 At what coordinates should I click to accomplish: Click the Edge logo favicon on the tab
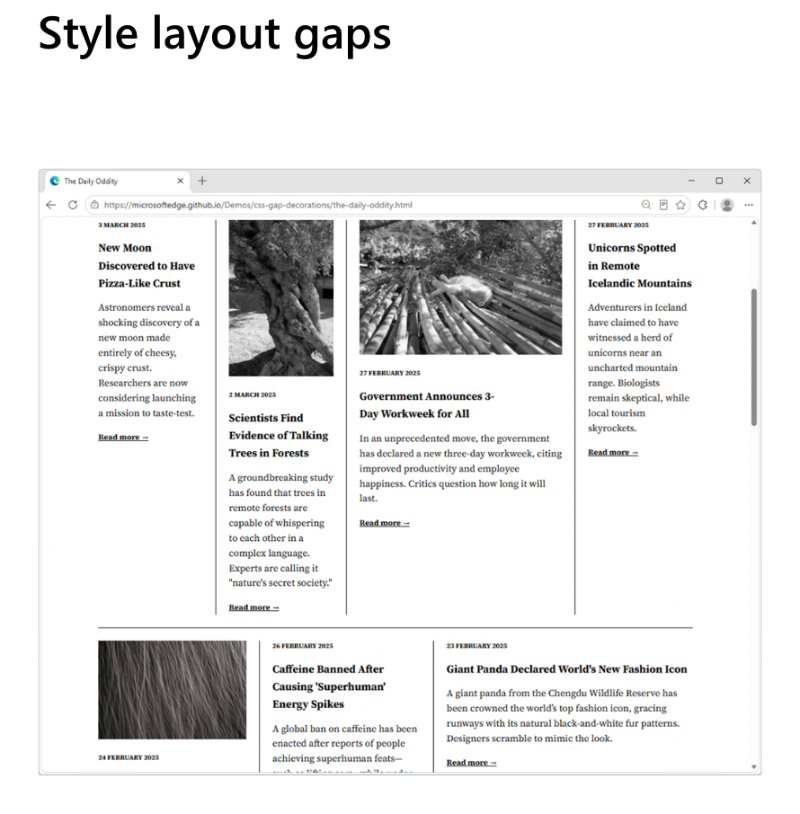(55, 181)
